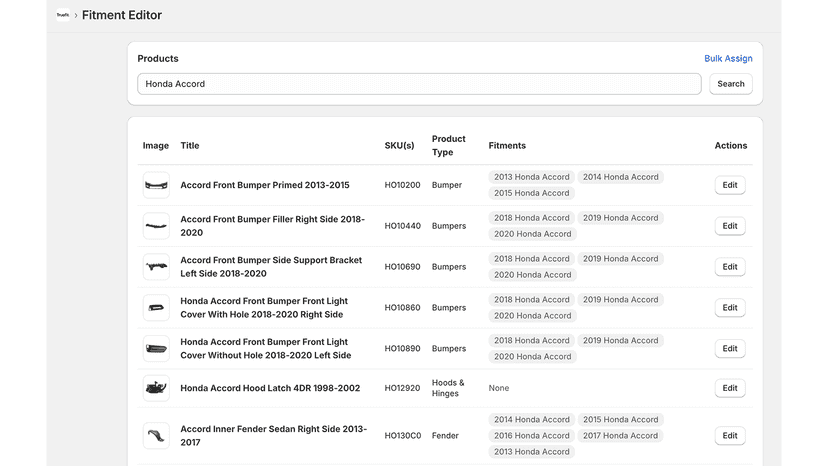The image size is (828, 466).
Task: Click Fender product type cell
Action: (x=445, y=436)
